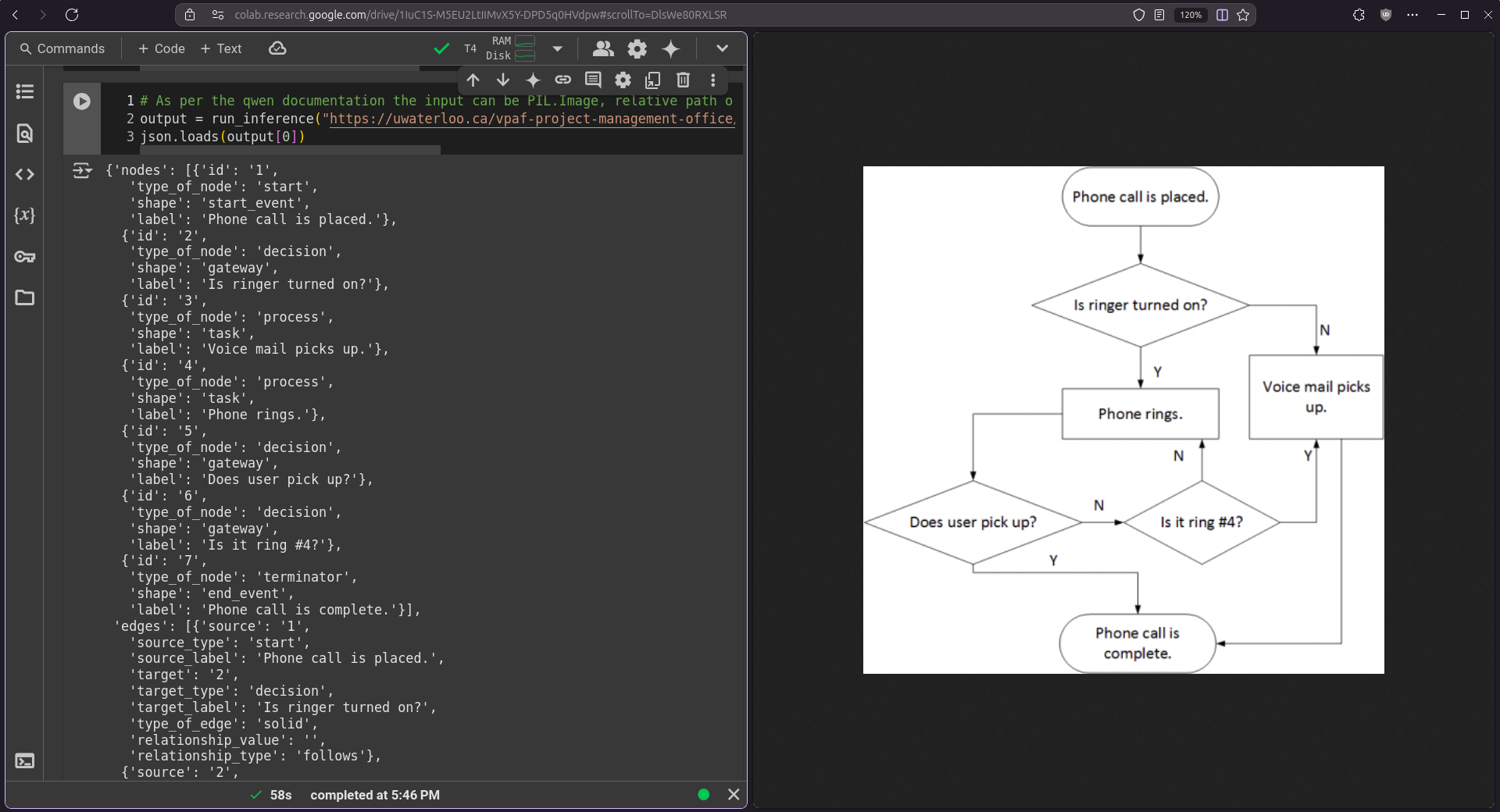The height and width of the screenshot is (812, 1500).
Task: Copy link to cell icon
Action: pos(563,80)
